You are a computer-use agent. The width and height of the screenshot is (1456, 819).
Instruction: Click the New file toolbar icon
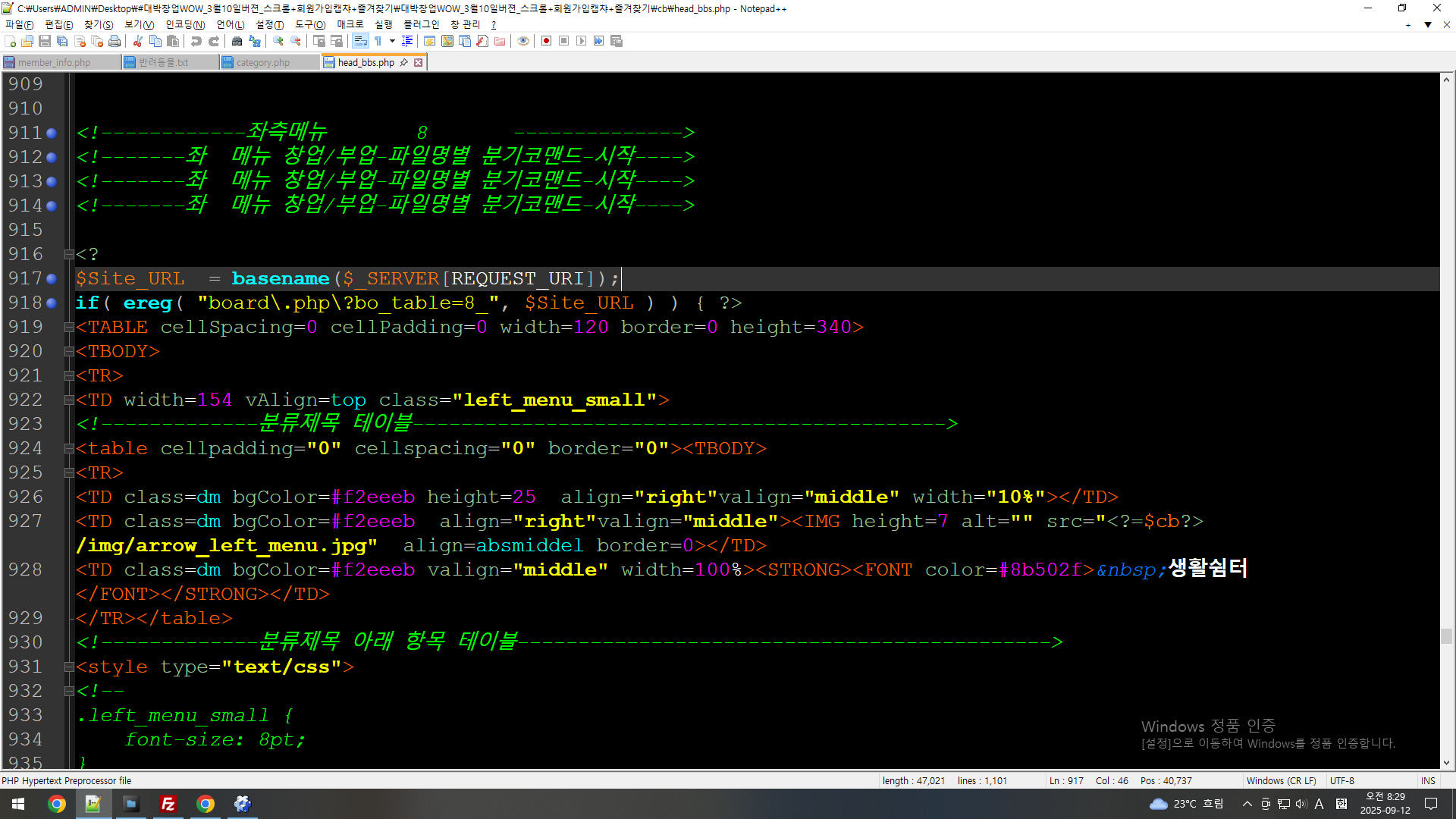pyautogui.click(x=11, y=41)
